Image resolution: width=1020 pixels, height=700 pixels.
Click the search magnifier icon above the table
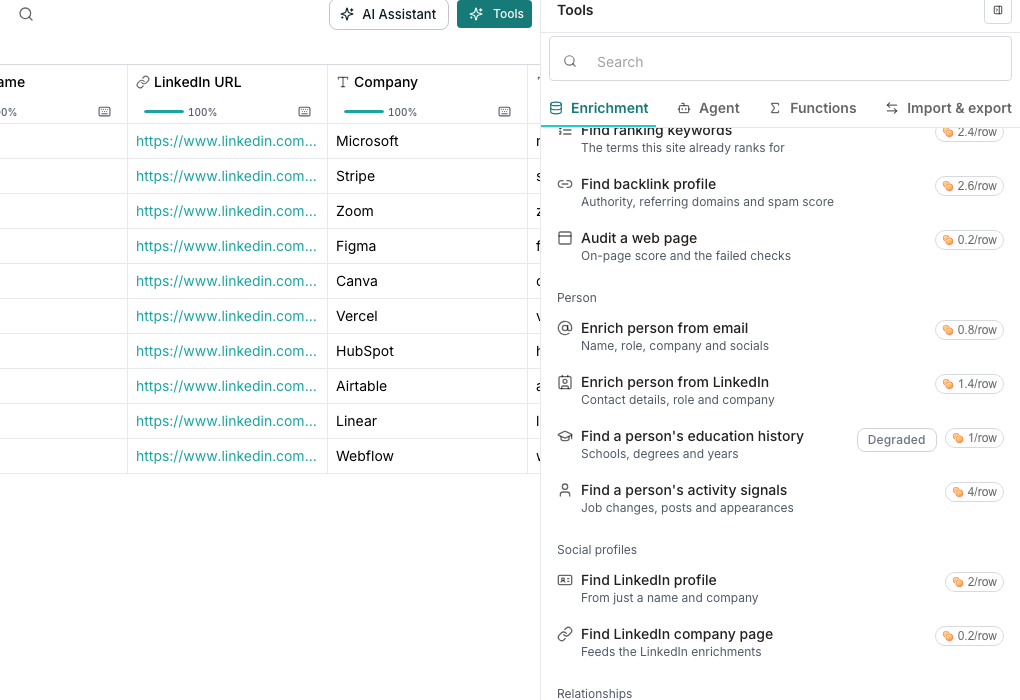pyautogui.click(x=26, y=14)
